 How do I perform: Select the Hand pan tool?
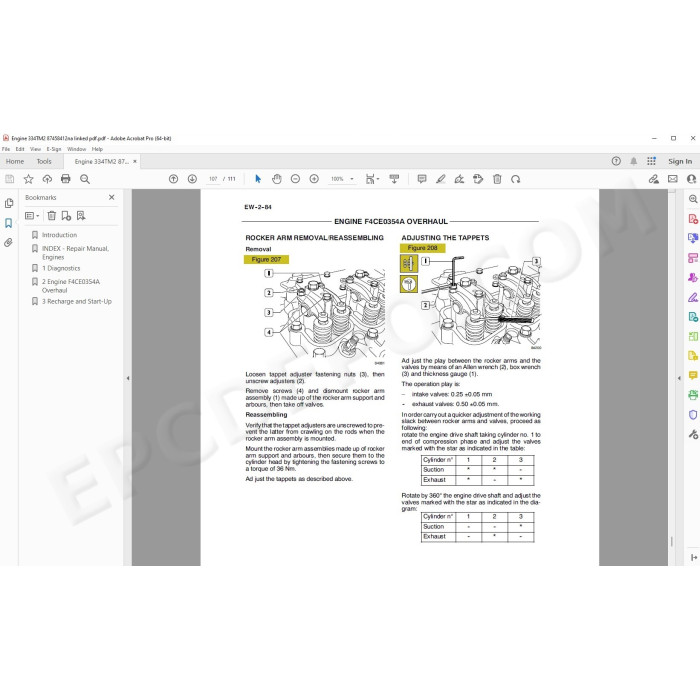click(277, 179)
